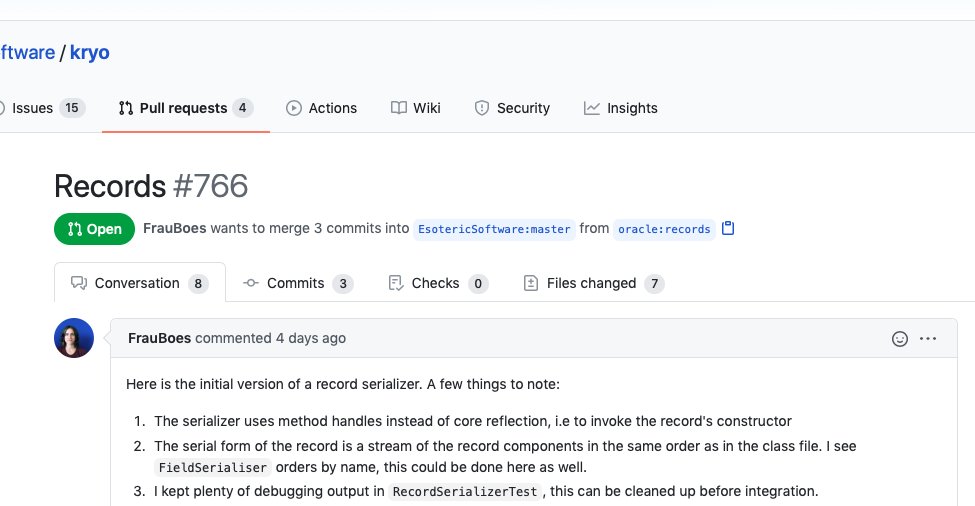
Task: Switch to the Wiki tab
Action: 415,108
